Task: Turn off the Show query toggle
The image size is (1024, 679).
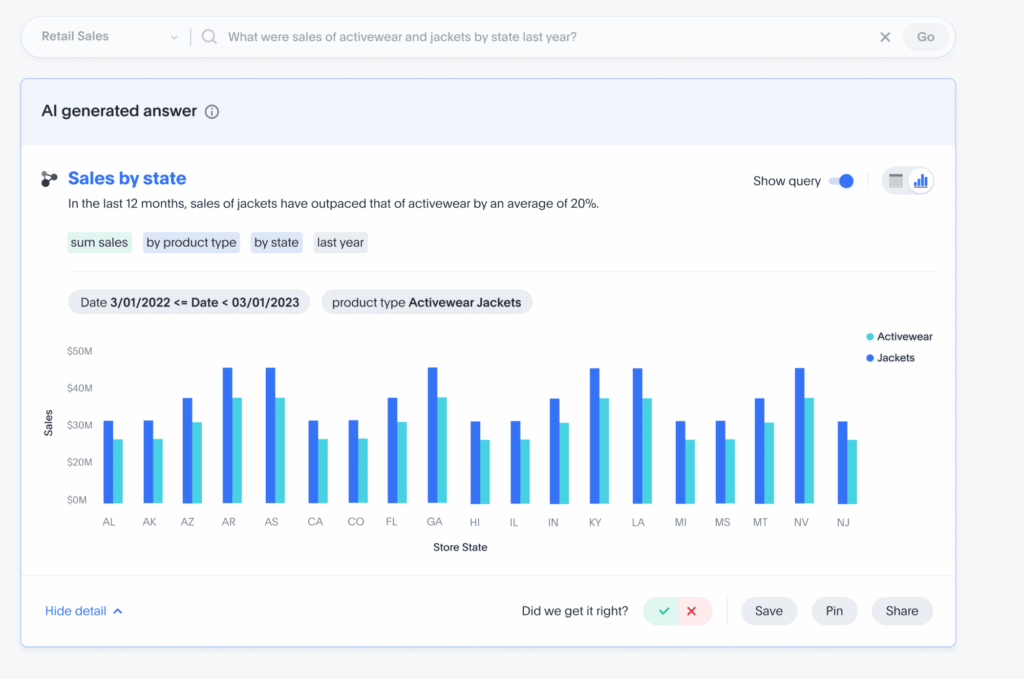Action: [x=843, y=180]
